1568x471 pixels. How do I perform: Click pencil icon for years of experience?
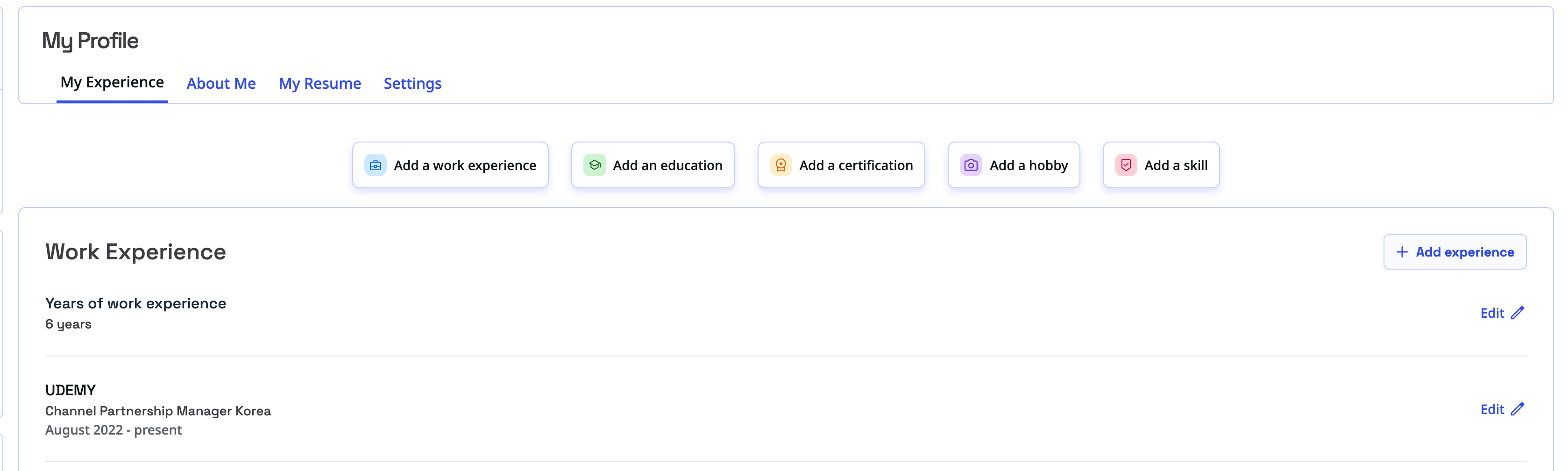click(x=1518, y=313)
